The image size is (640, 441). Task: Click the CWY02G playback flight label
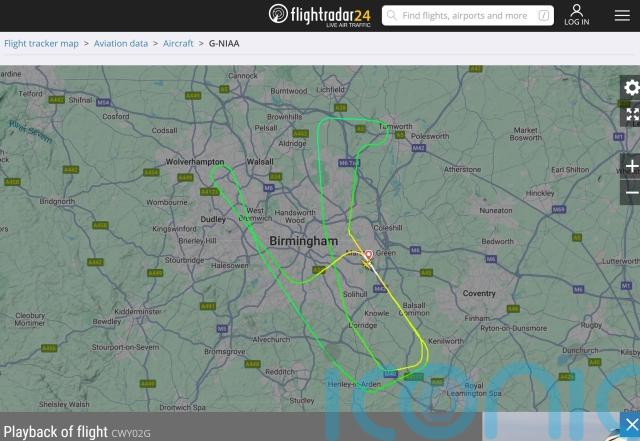tap(131, 433)
